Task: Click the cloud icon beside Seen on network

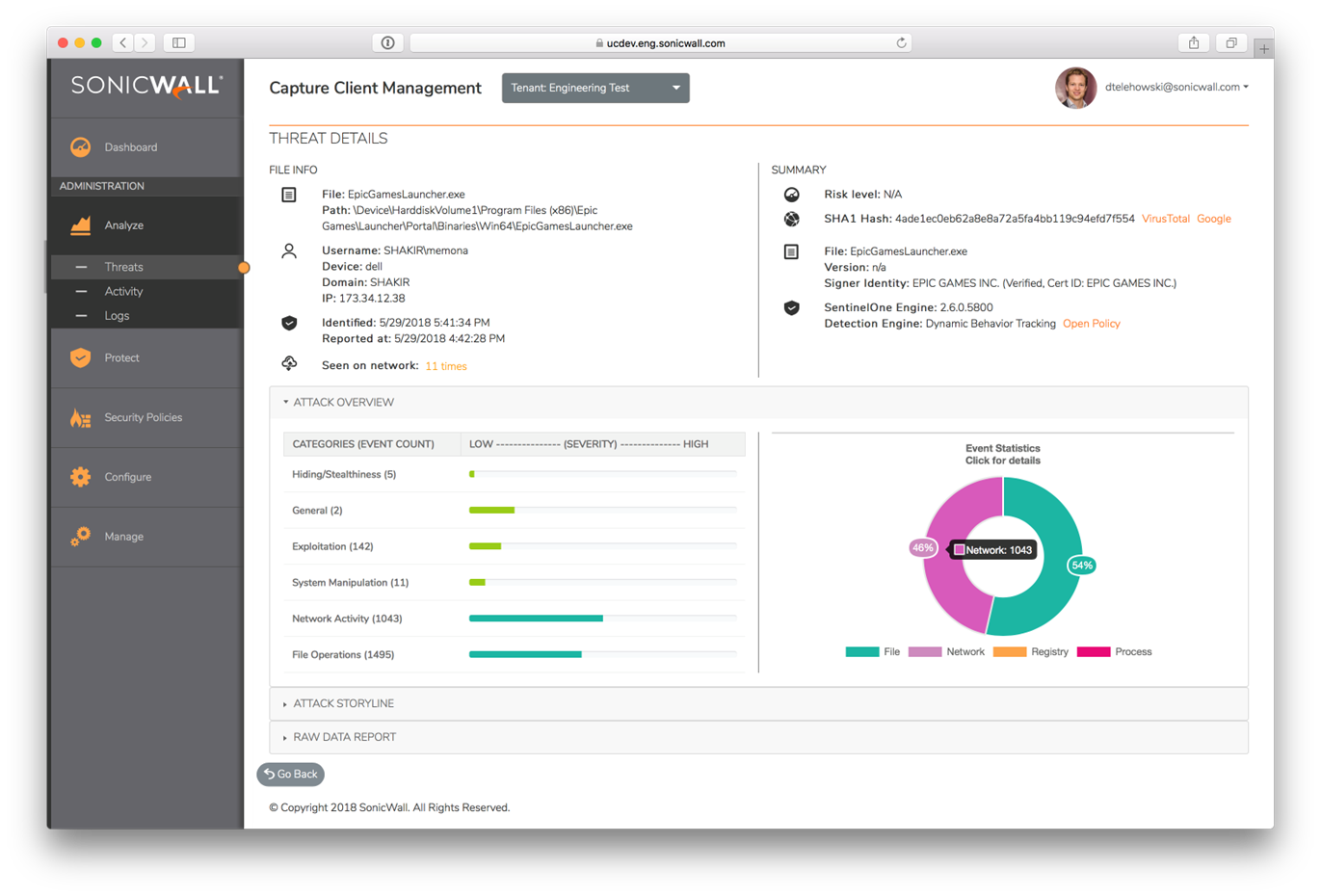Action: click(x=289, y=363)
